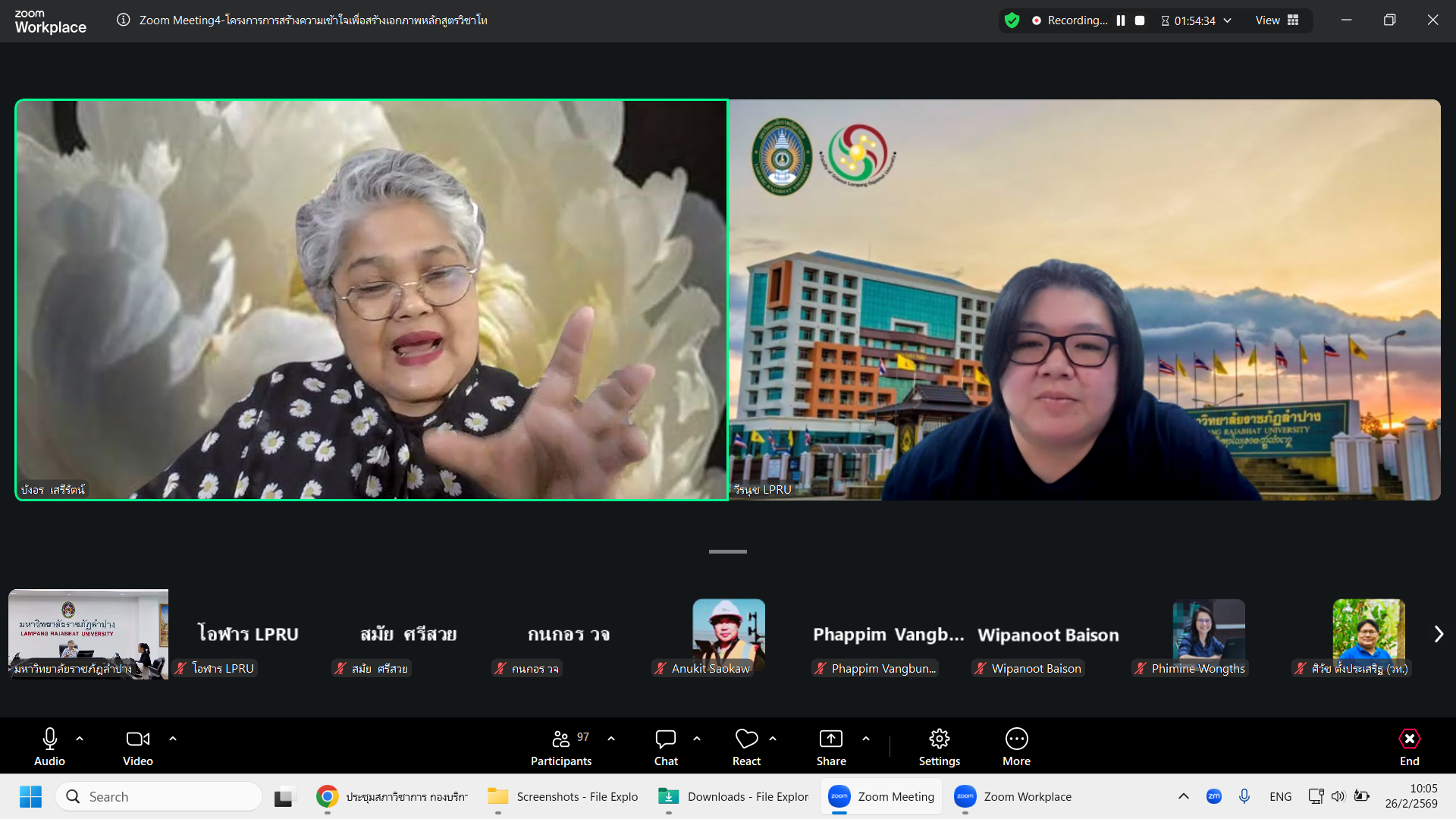Switch to Zoom Workplace taskbar item
Screen dimensions: 1456x819
click(x=1013, y=796)
